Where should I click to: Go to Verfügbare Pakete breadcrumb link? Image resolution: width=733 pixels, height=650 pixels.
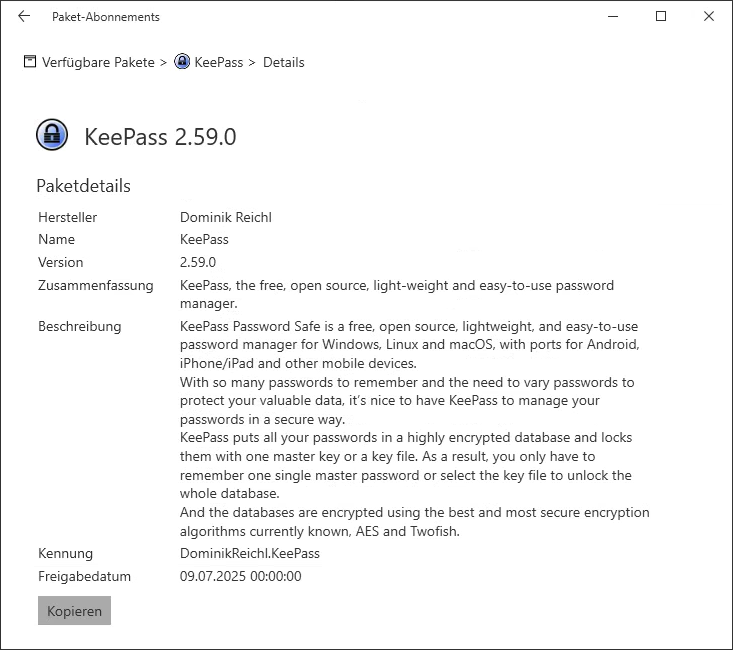(98, 62)
